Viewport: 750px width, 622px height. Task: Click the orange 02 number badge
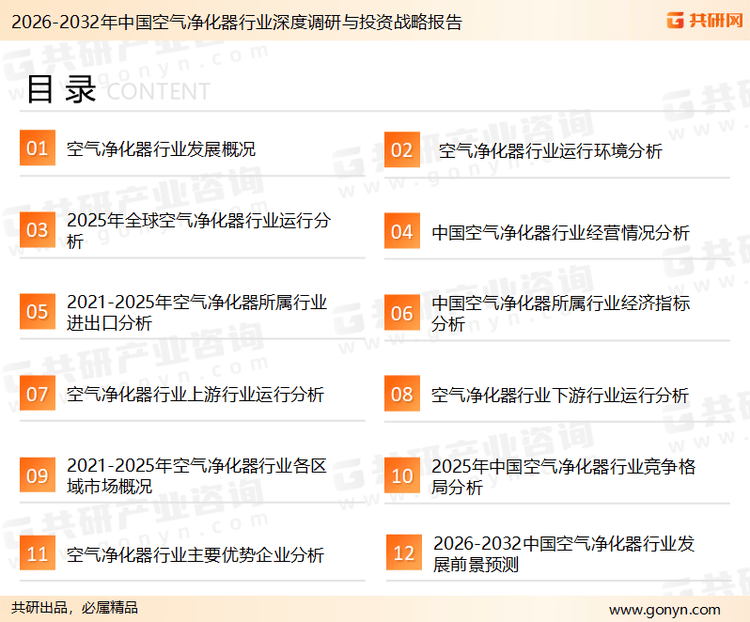[x=401, y=150]
